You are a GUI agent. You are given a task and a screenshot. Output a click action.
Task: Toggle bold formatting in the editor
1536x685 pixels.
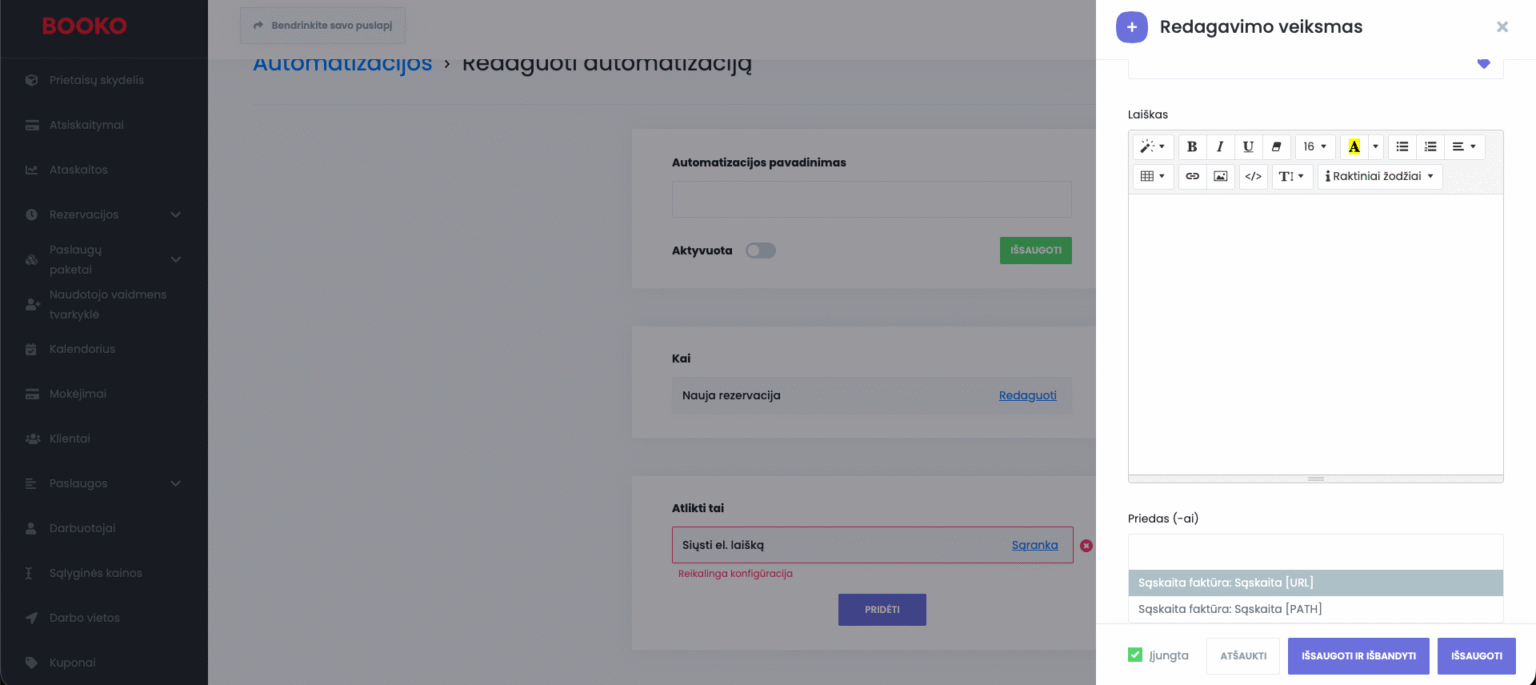pos(1192,147)
